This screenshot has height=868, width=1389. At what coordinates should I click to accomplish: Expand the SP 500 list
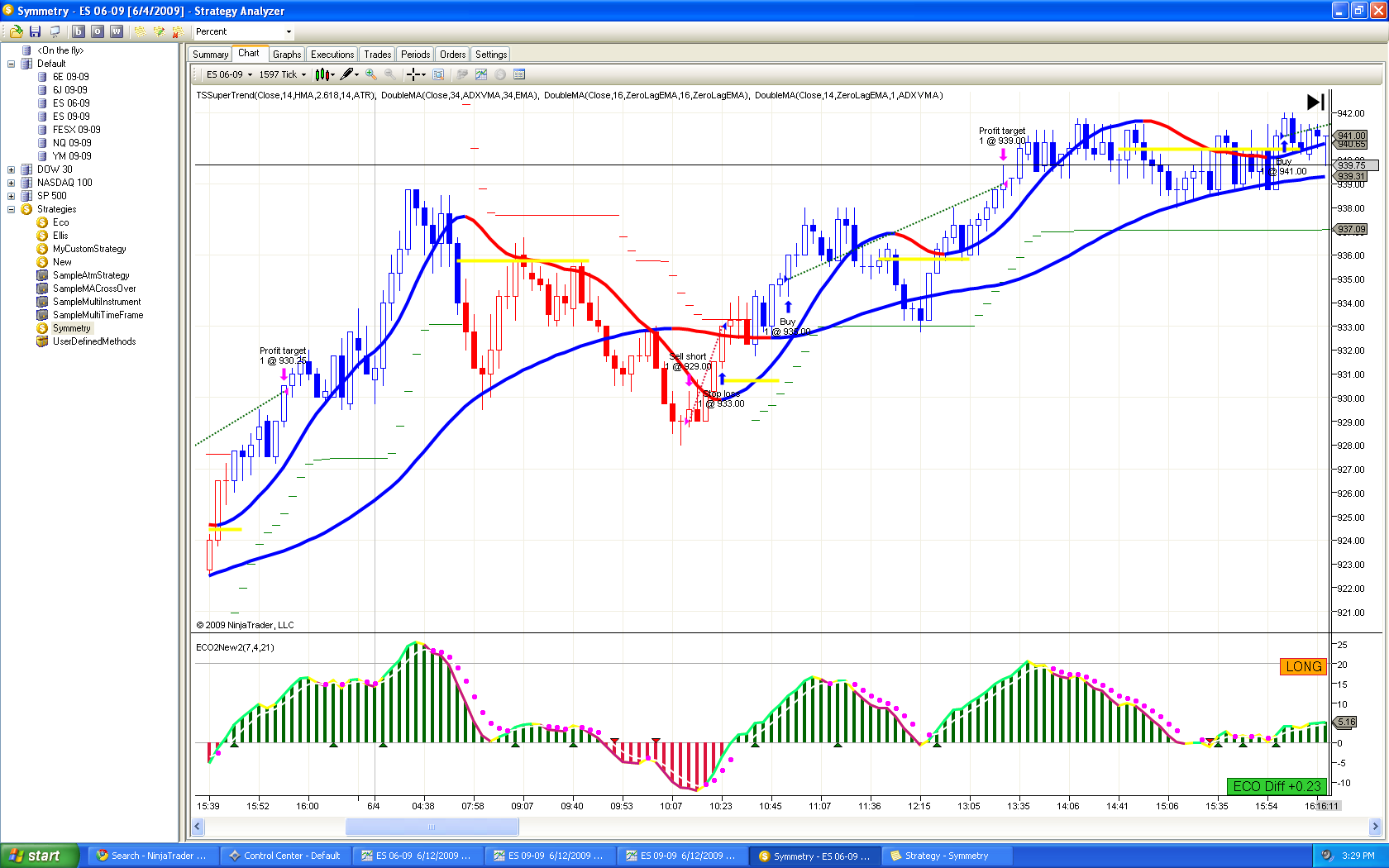11,196
